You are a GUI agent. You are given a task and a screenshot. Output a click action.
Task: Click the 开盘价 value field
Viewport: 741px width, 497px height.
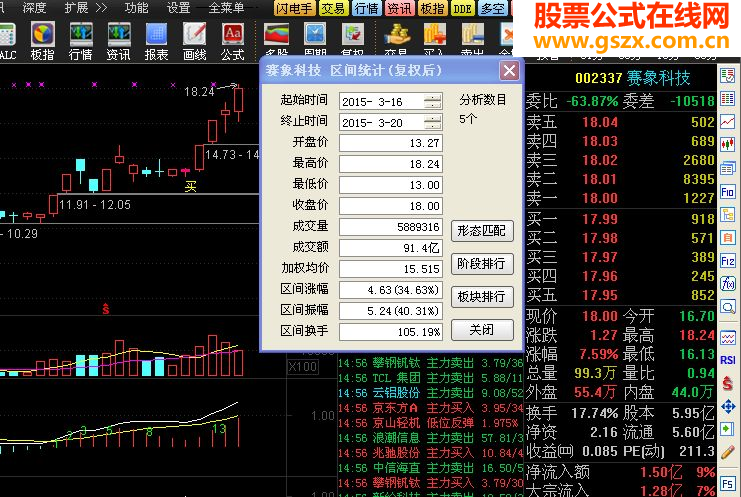pyautogui.click(x=391, y=143)
